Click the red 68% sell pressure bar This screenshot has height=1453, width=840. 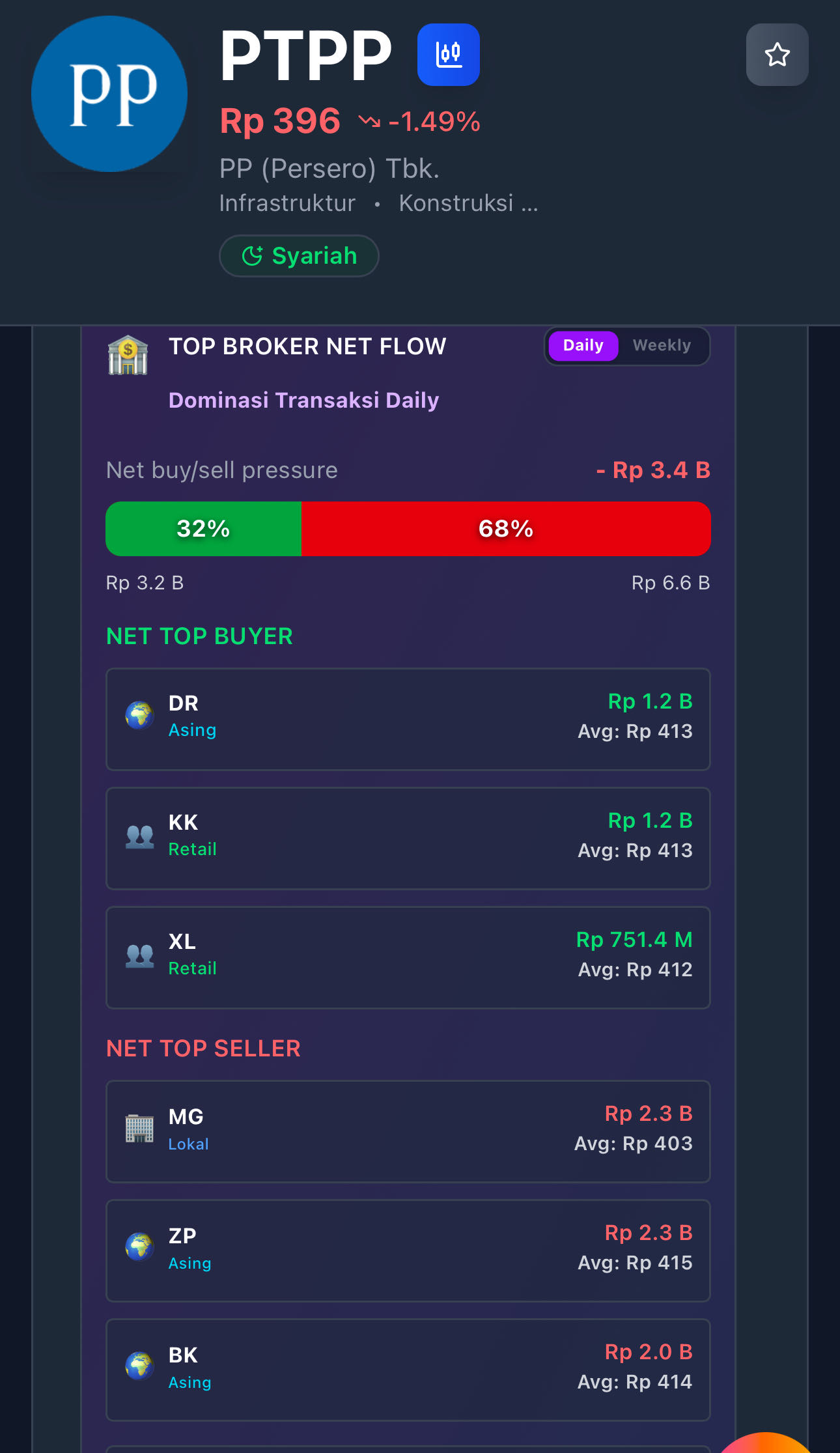click(505, 529)
